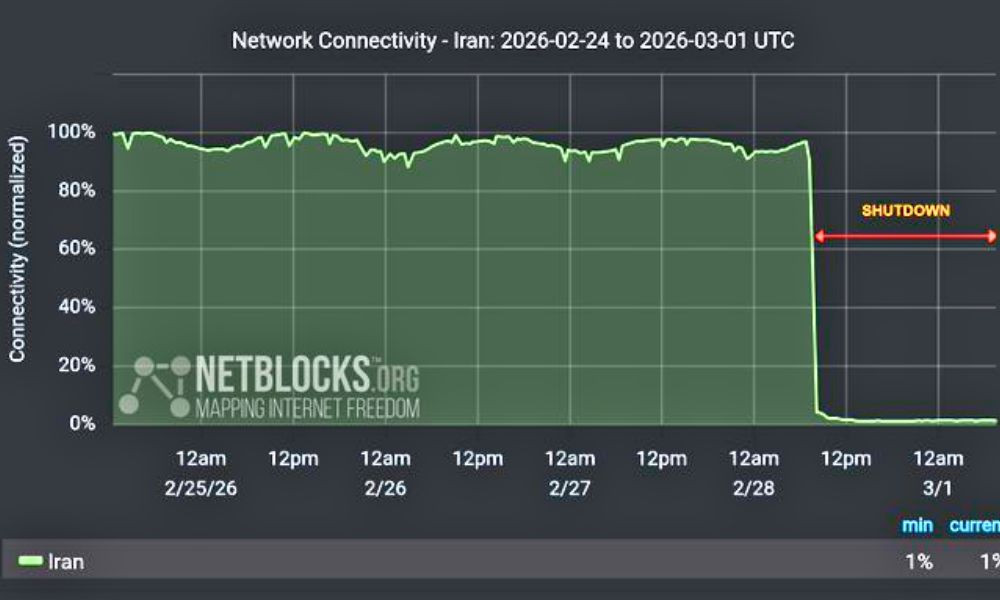Click the Mapping Internet Freedom tagline
This screenshot has width=1000, height=600.
[x=308, y=408]
